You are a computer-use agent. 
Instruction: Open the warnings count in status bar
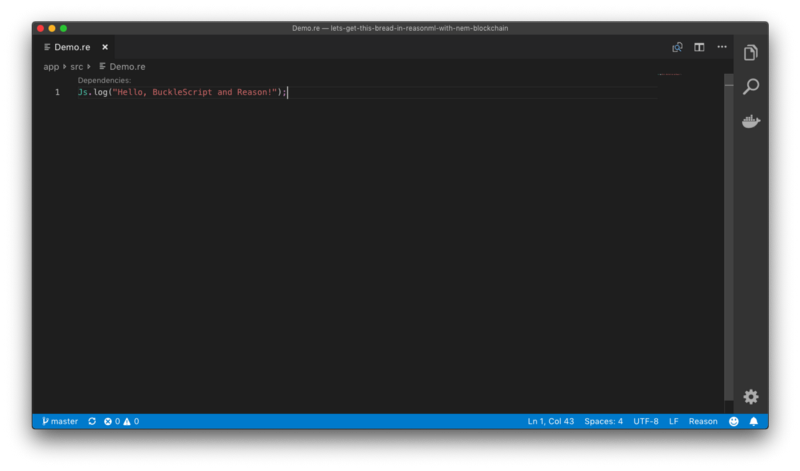click(131, 421)
